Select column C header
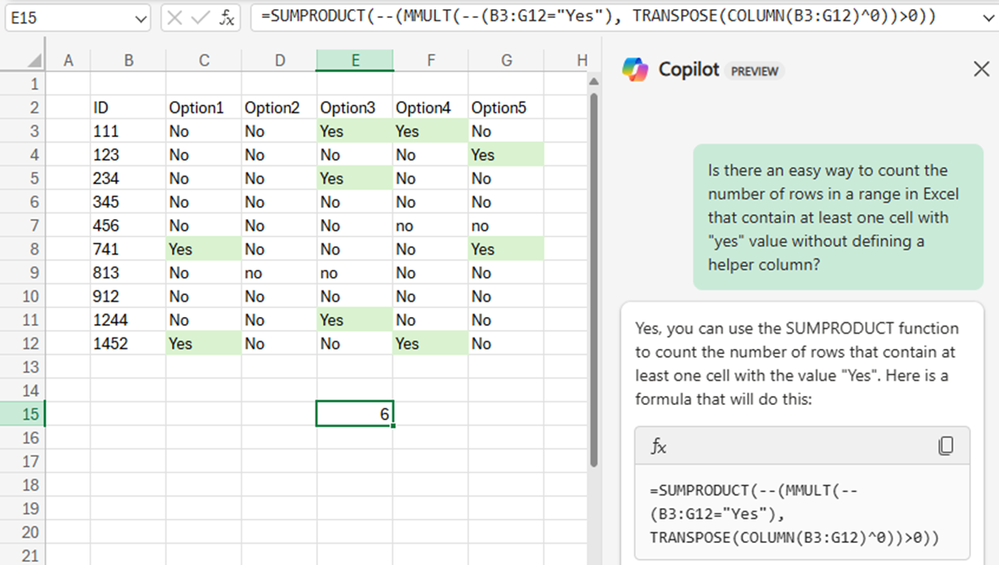The image size is (999, 565). (x=204, y=61)
